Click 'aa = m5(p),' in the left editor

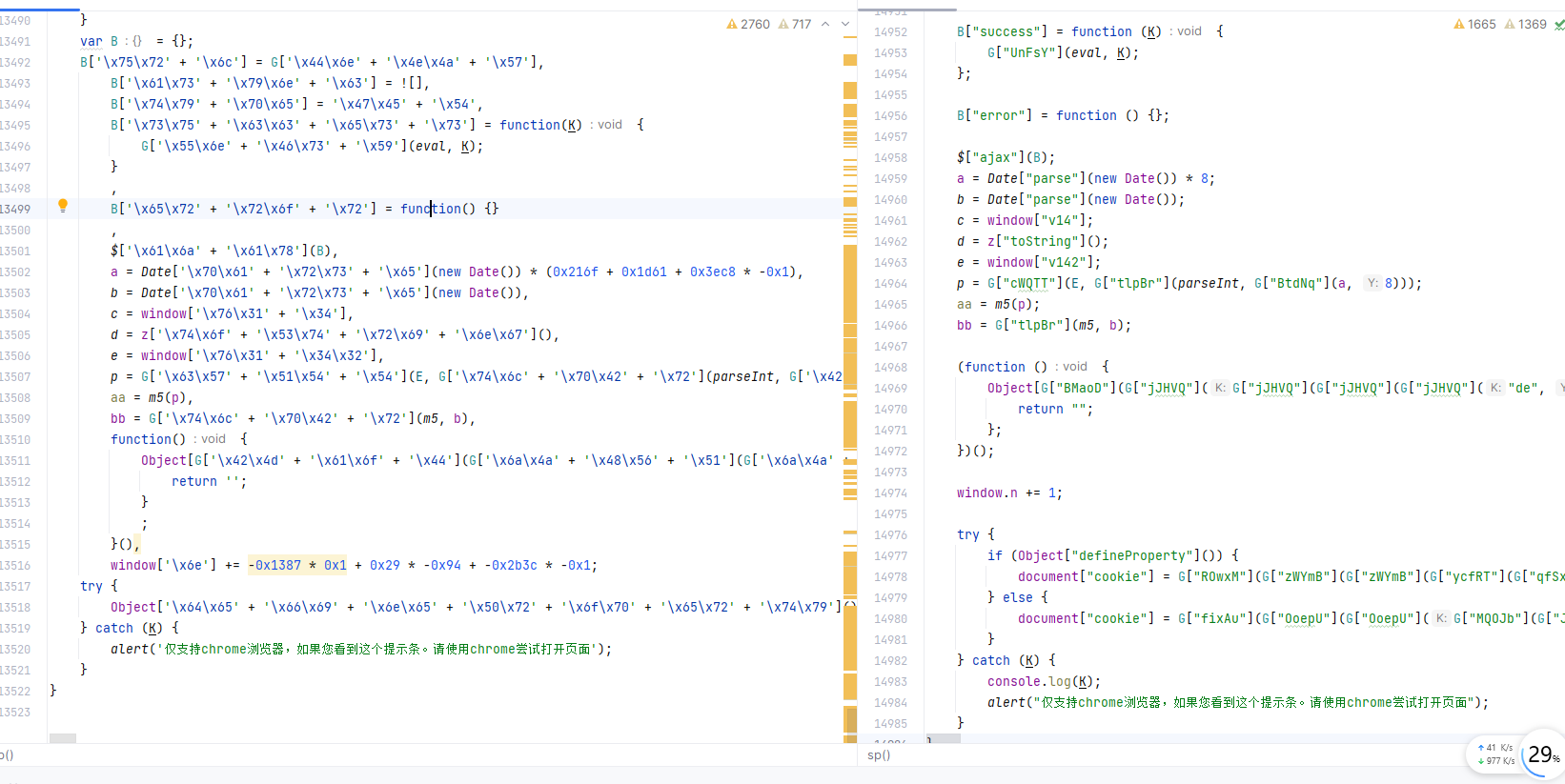152,397
